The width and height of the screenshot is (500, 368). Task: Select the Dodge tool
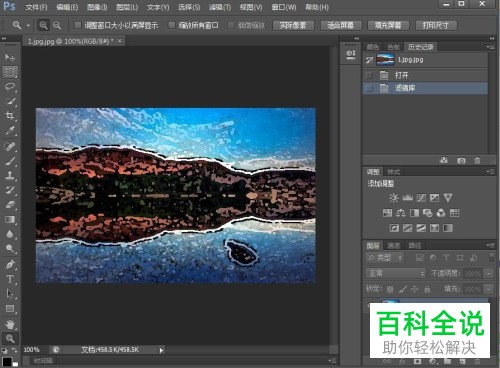tap(10, 249)
